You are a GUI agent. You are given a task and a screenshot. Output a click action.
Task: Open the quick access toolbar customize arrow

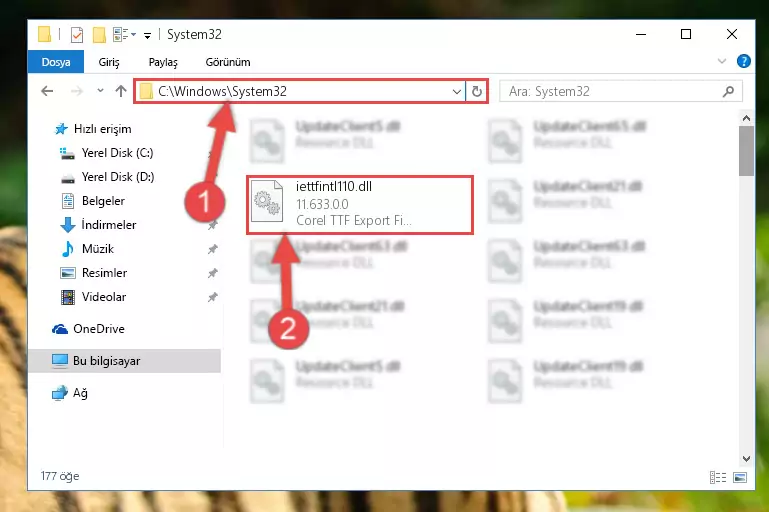click(x=147, y=35)
